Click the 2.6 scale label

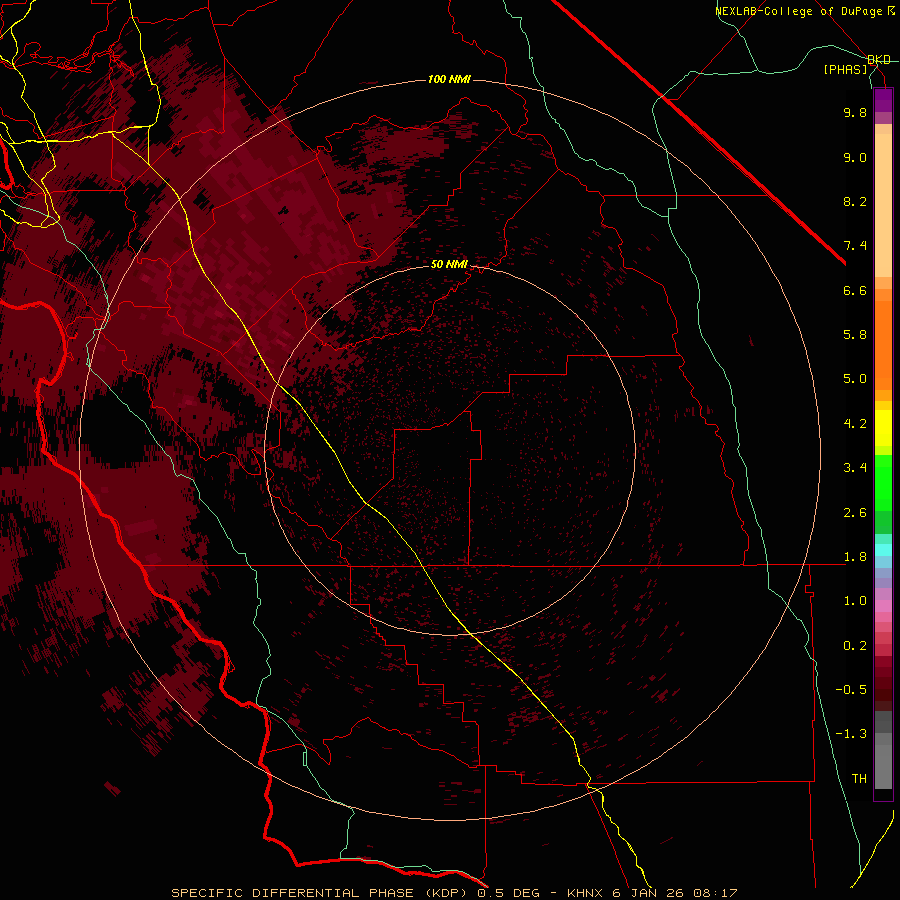[x=855, y=513]
